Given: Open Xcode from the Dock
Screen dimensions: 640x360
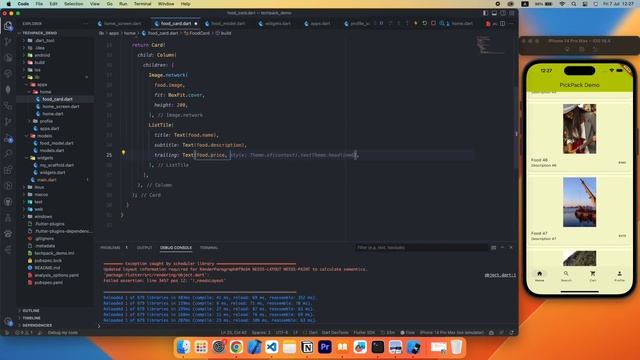Looking at the screenshot, I should pos(254,347).
